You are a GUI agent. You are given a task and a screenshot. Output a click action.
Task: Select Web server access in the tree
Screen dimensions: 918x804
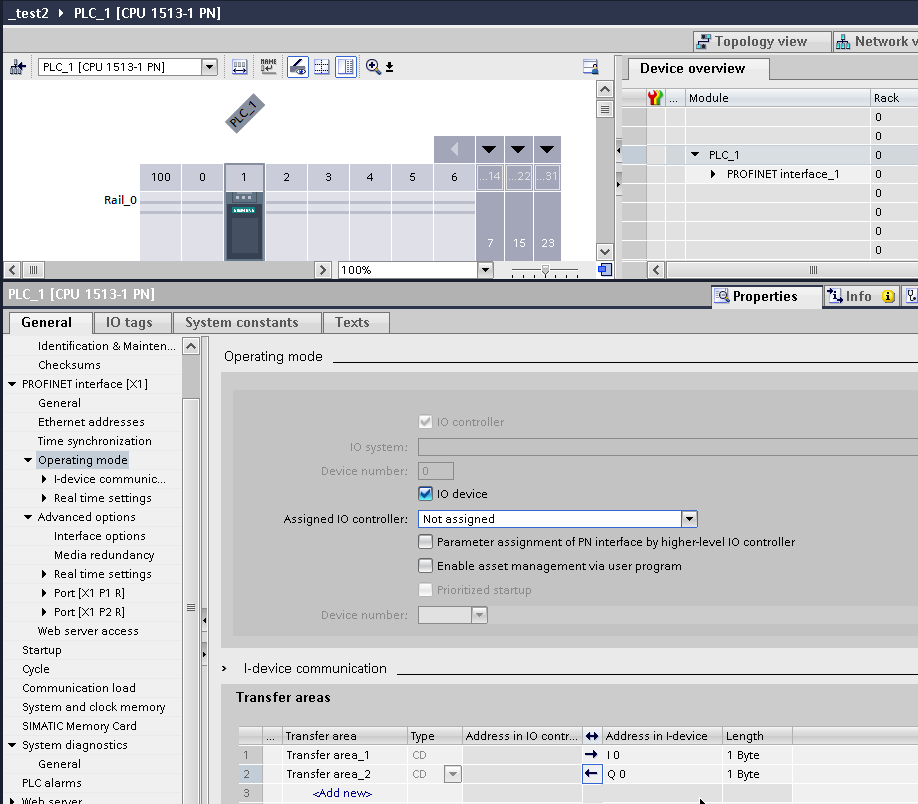tap(88, 631)
